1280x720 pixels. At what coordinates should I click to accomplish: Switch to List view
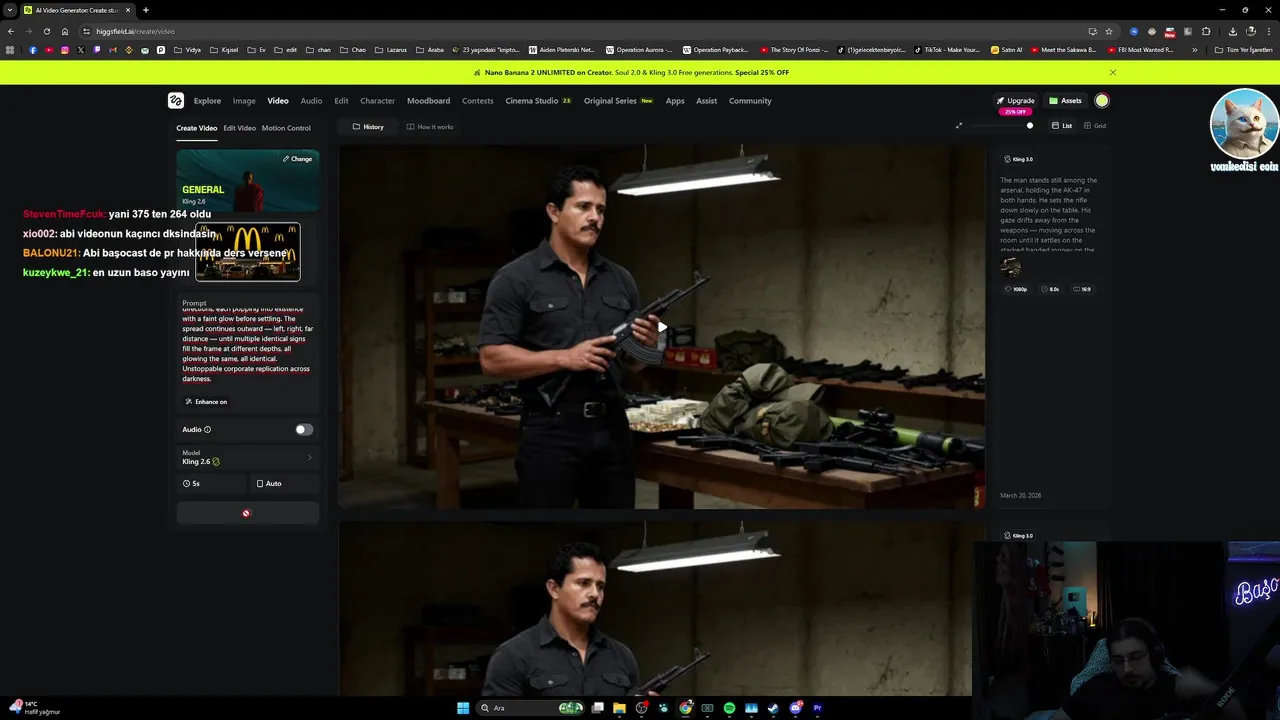[1062, 126]
